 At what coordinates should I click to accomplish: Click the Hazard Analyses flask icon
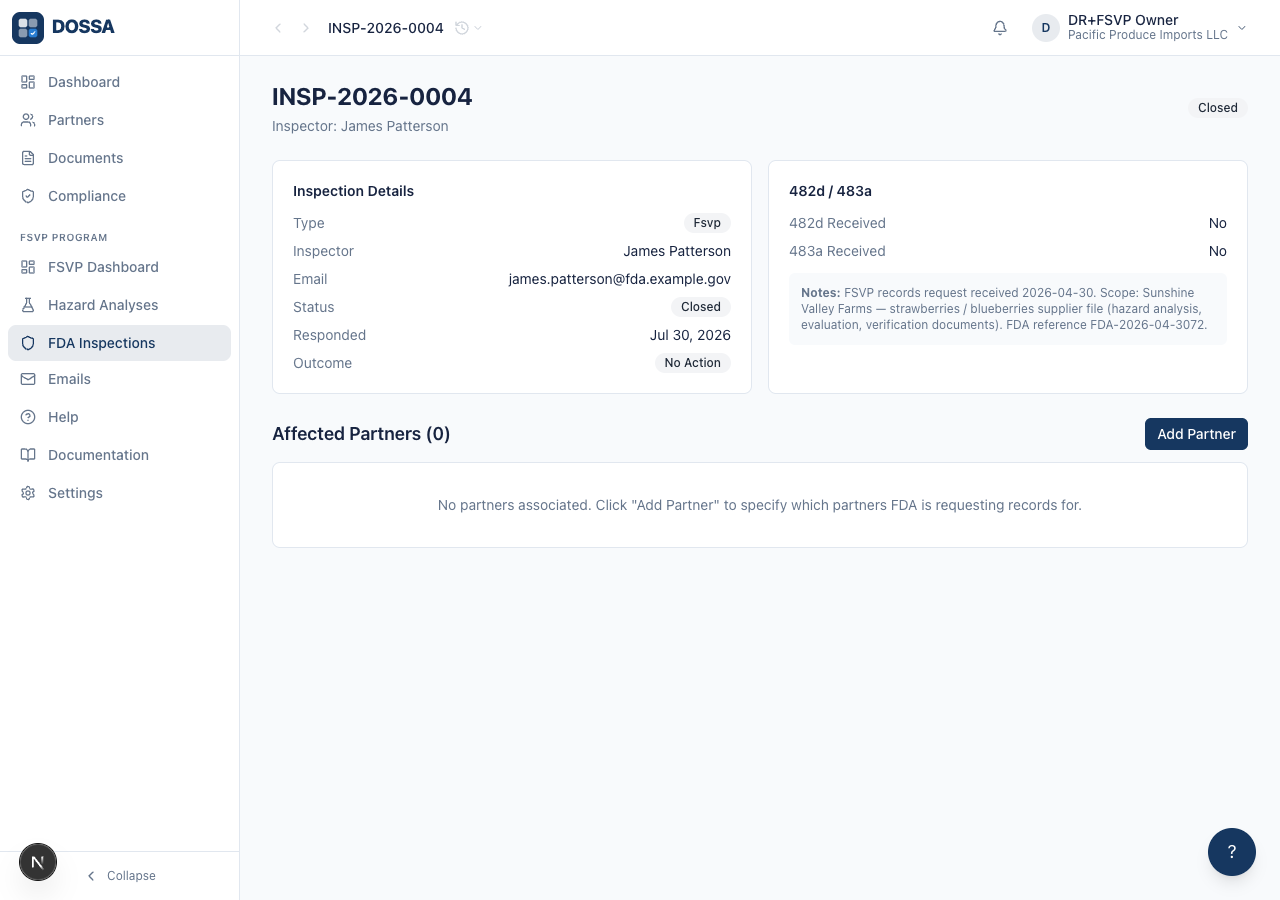pos(28,305)
